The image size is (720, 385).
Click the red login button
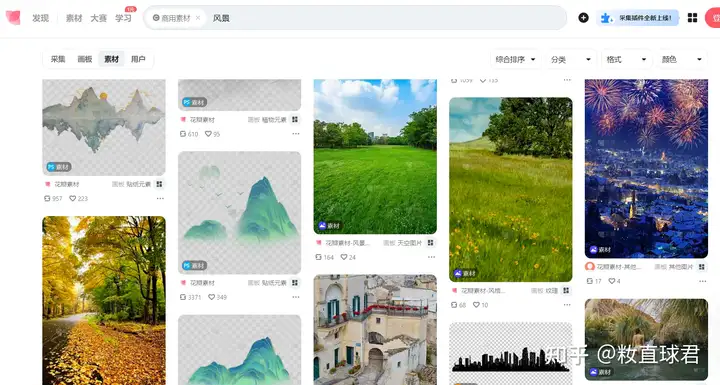click(x=713, y=18)
